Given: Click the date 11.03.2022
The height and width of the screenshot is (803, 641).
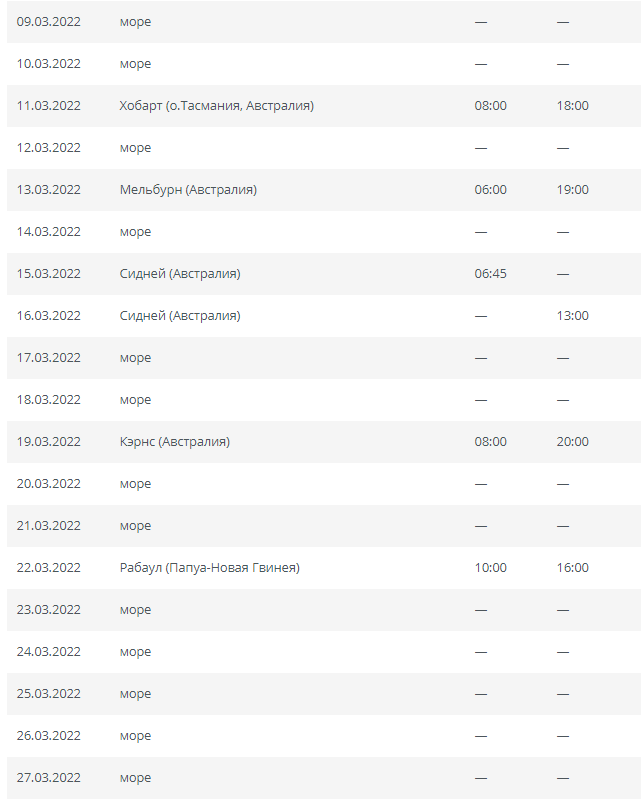Looking at the screenshot, I should 49,106.
